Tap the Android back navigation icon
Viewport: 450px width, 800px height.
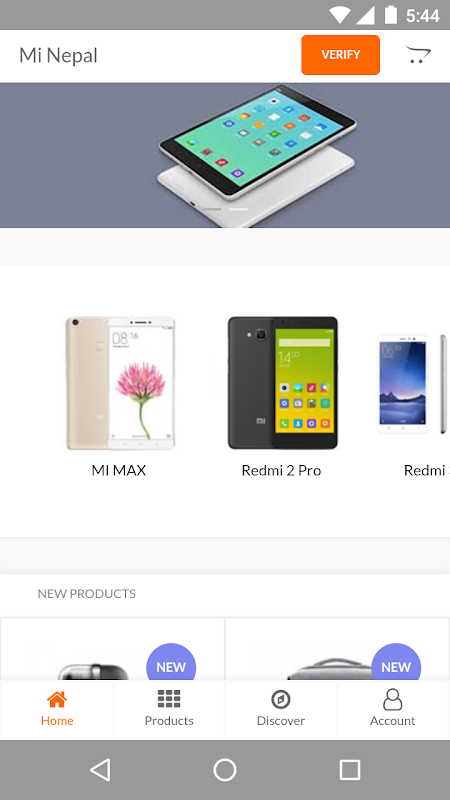click(100, 770)
